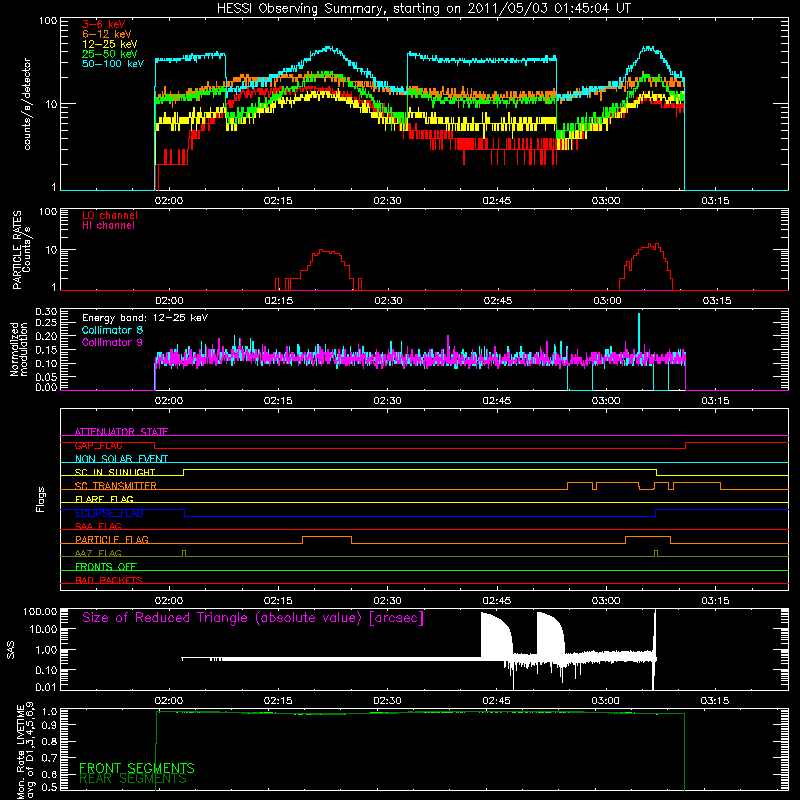Image resolution: width=800 pixels, height=800 pixels.
Task: Click the PARTICLE_FLAG label
Action: pyautogui.click(x=112, y=540)
